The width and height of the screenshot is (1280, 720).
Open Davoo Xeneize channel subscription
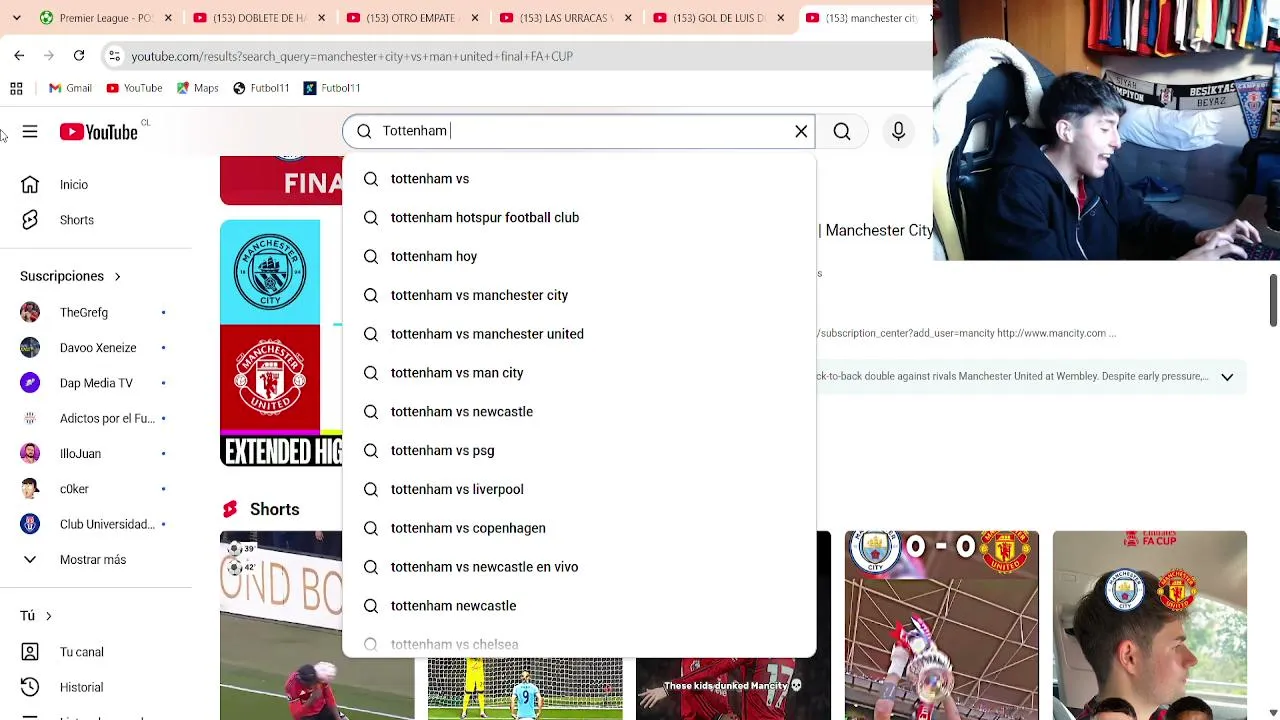(97, 347)
